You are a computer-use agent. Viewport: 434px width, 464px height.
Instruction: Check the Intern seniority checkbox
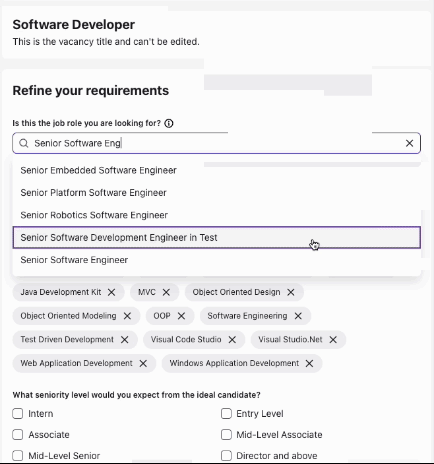click(18, 414)
